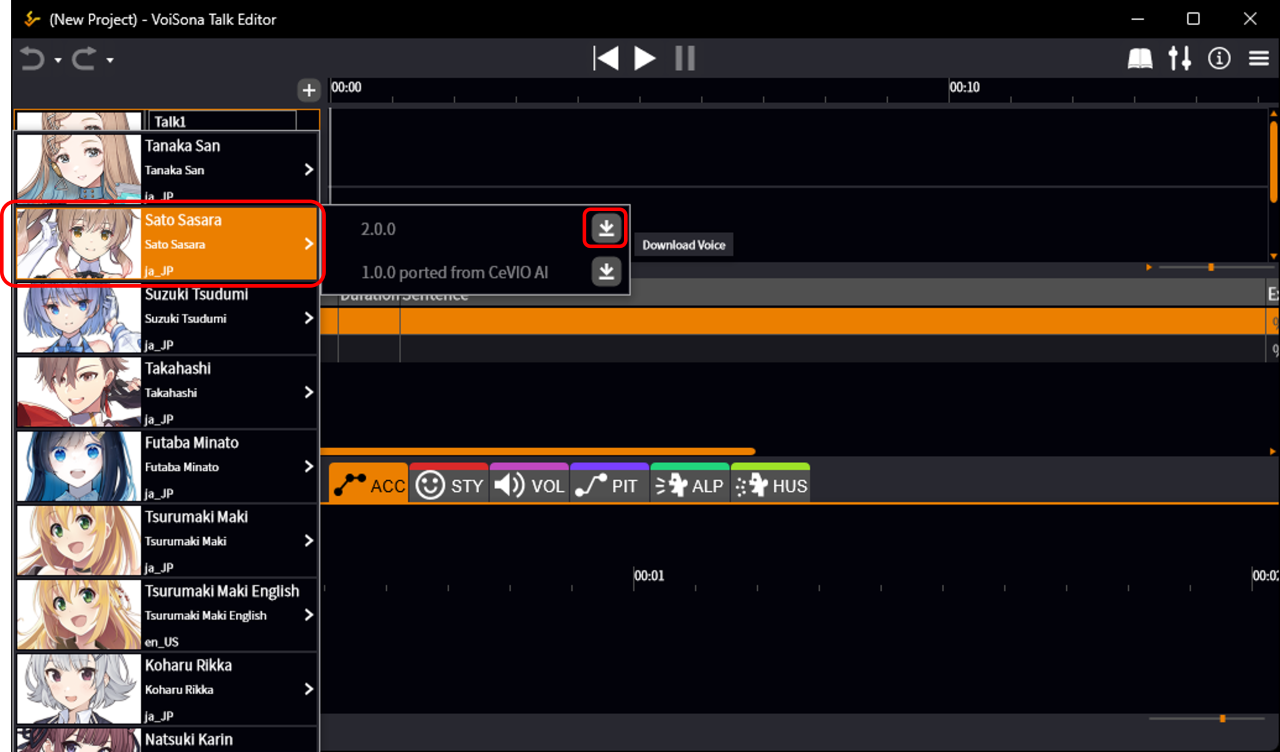Open the dictionary book icon
This screenshot has width=1280, height=752.
tap(1140, 59)
